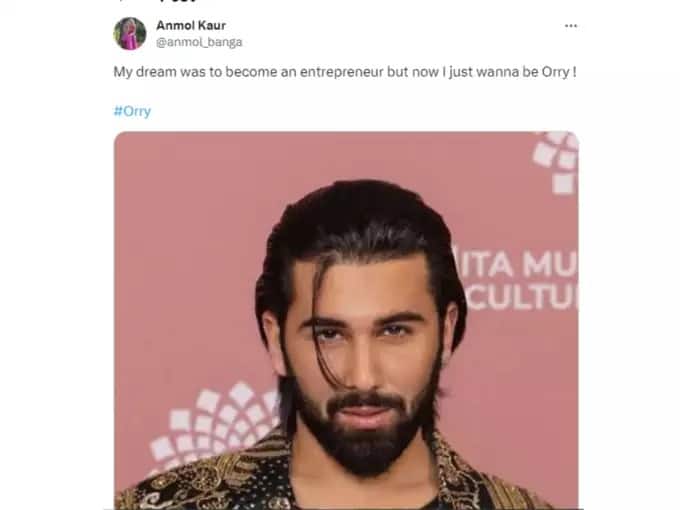Screen dimensions: 680x510
Task: Open the three-dot more options menu
Action: [x=571, y=26]
